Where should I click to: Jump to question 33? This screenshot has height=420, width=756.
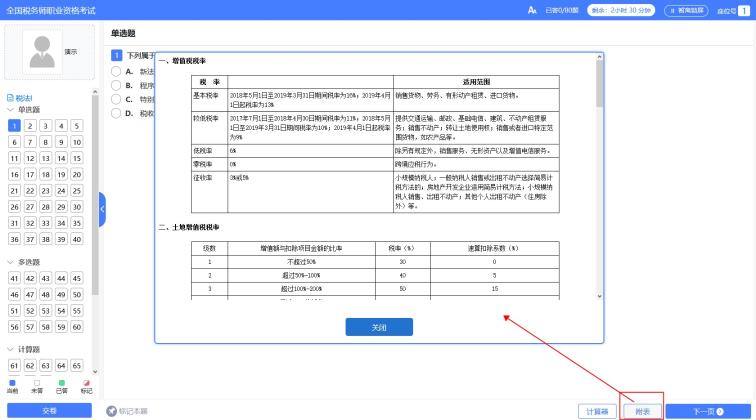coord(45,223)
